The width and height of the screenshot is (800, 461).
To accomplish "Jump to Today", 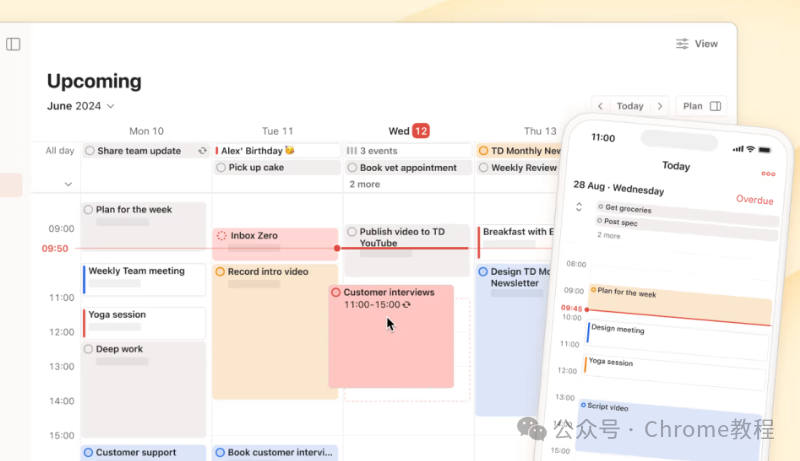I will pyautogui.click(x=630, y=106).
